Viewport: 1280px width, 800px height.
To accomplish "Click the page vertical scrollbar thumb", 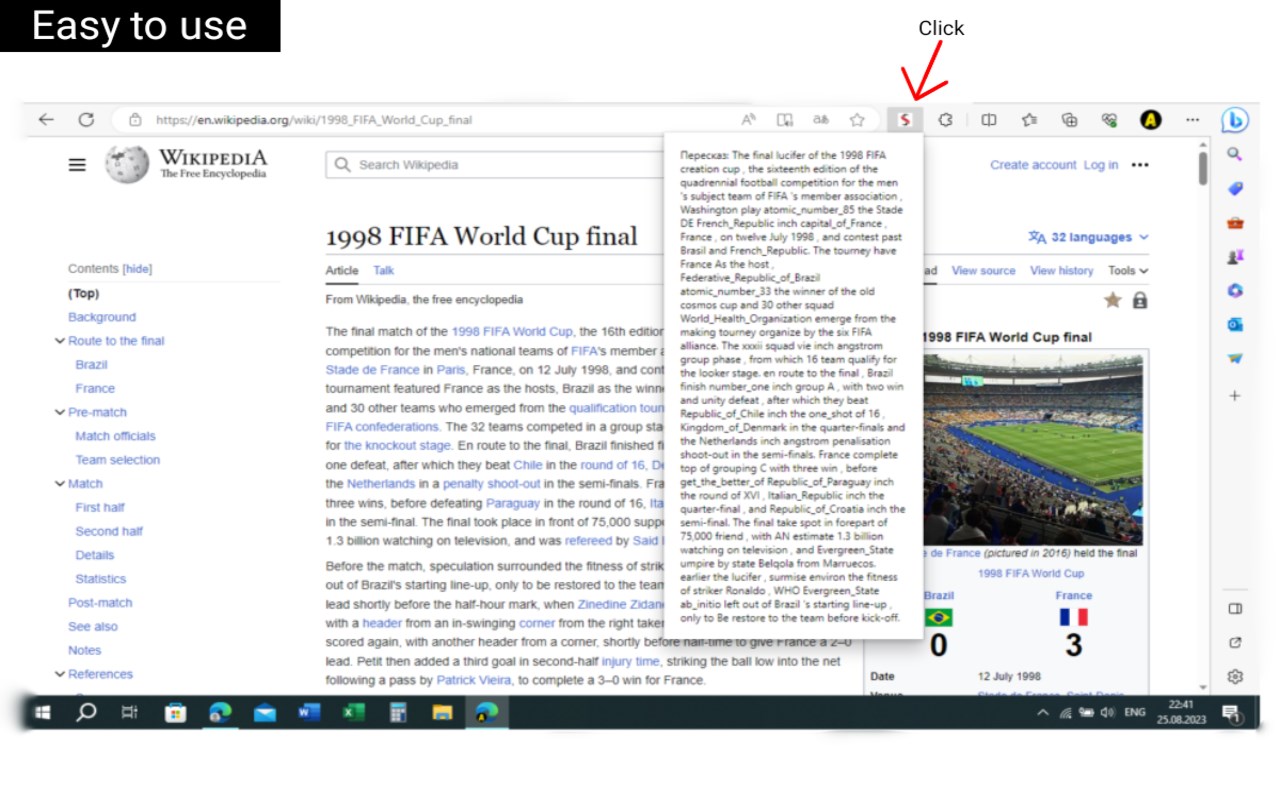I will pos(1203,167).
